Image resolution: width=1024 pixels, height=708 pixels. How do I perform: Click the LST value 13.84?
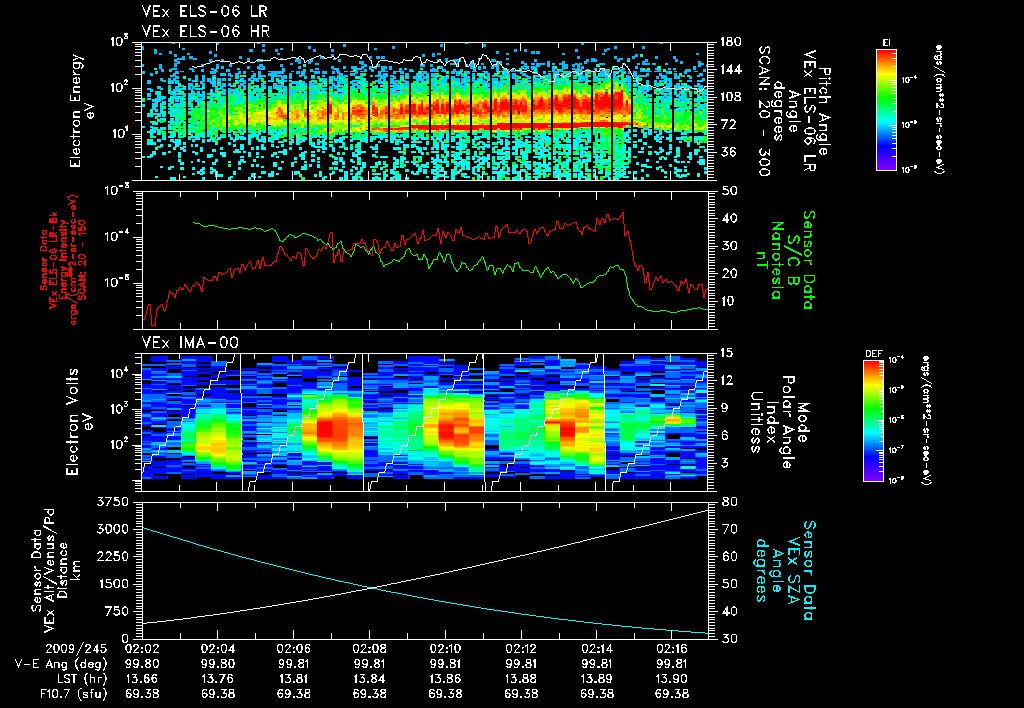click(369, 679)
